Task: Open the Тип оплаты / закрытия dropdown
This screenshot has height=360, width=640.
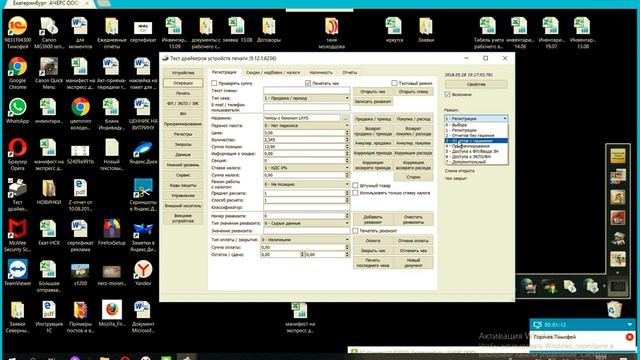Action: point(305,240)
